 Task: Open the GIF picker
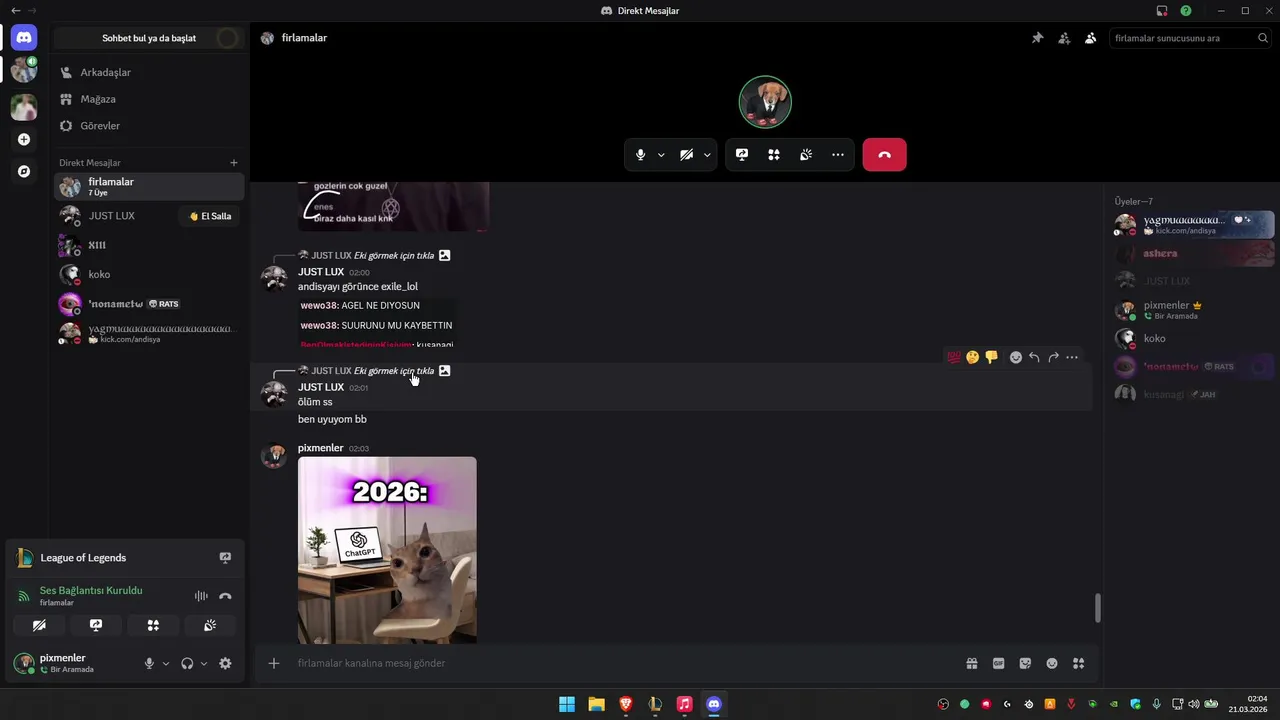click(x=998, y=663)
